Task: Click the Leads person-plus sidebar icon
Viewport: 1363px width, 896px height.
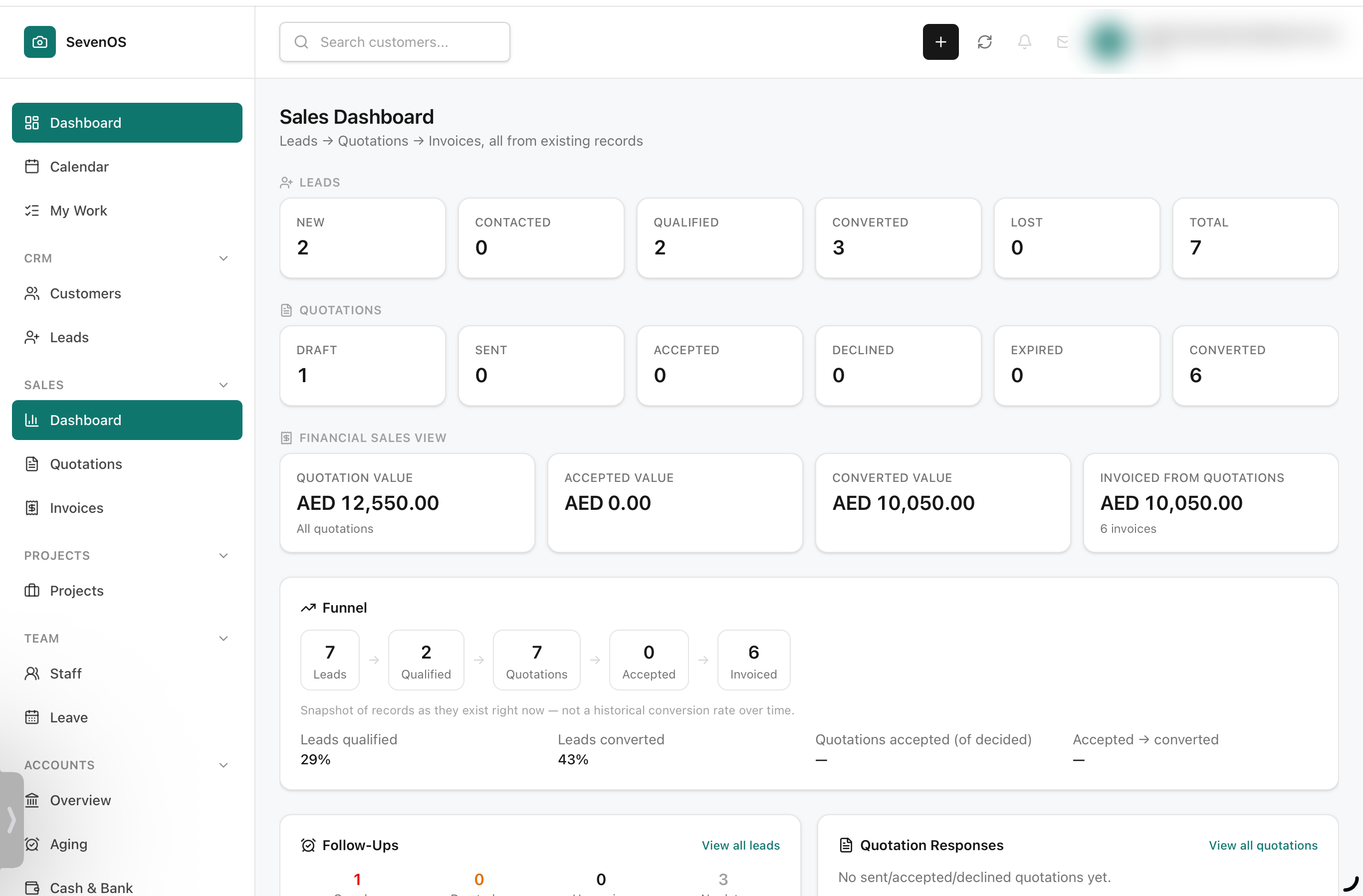Action: [32, 337]
